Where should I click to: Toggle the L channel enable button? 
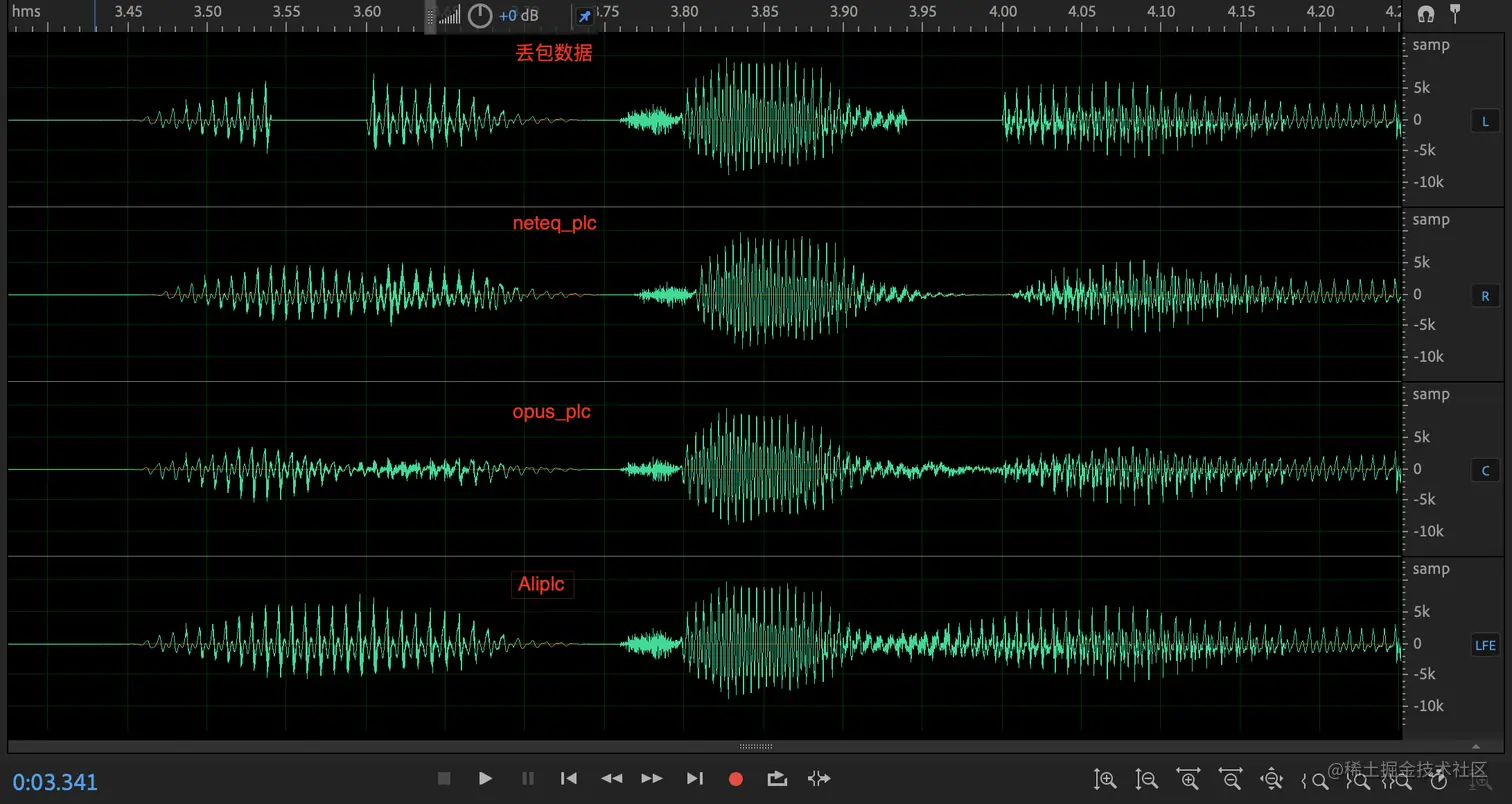[x=1485, y=121]
